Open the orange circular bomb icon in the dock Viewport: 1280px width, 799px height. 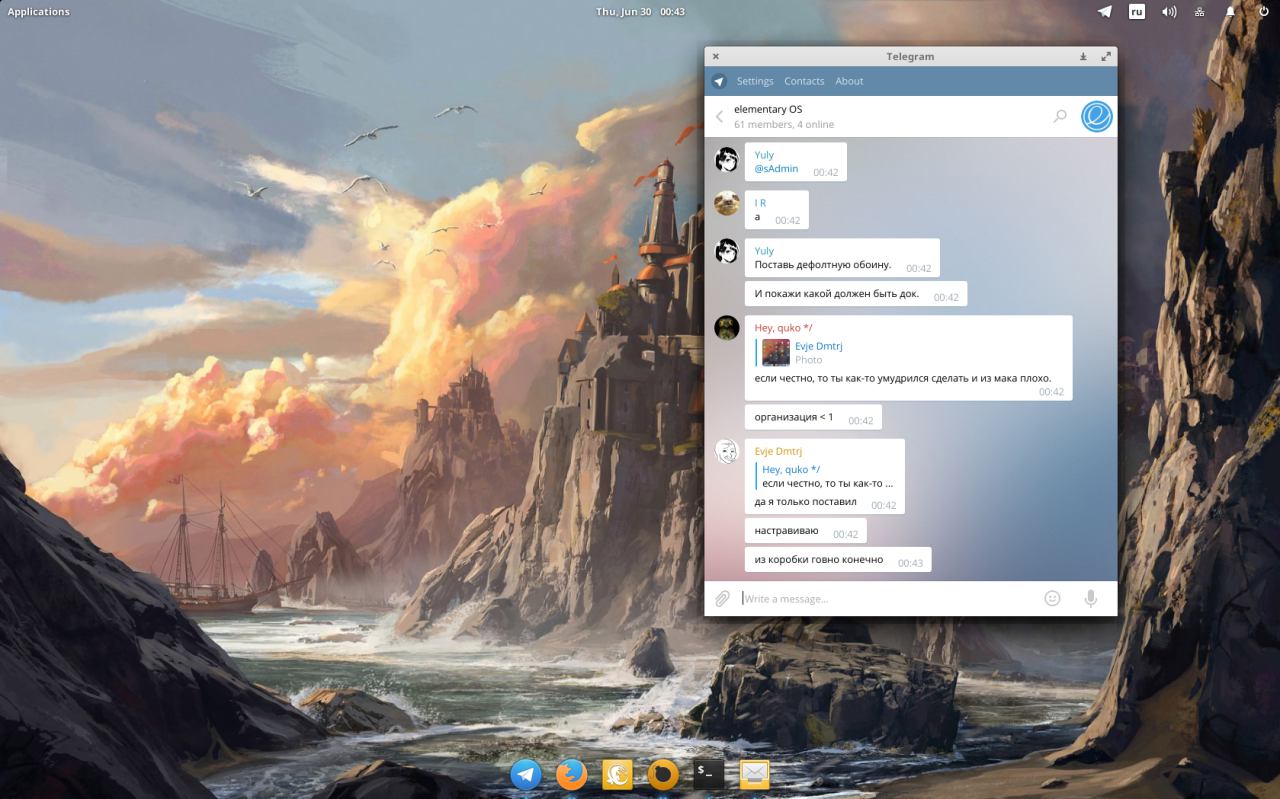pos(663,774)
